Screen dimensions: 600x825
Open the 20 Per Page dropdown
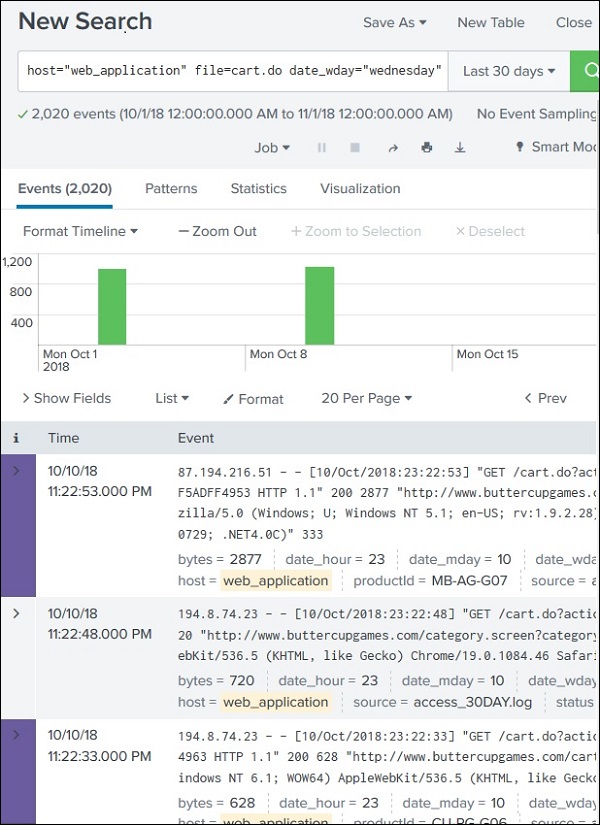pyautogui.click(x=366, y=398)
